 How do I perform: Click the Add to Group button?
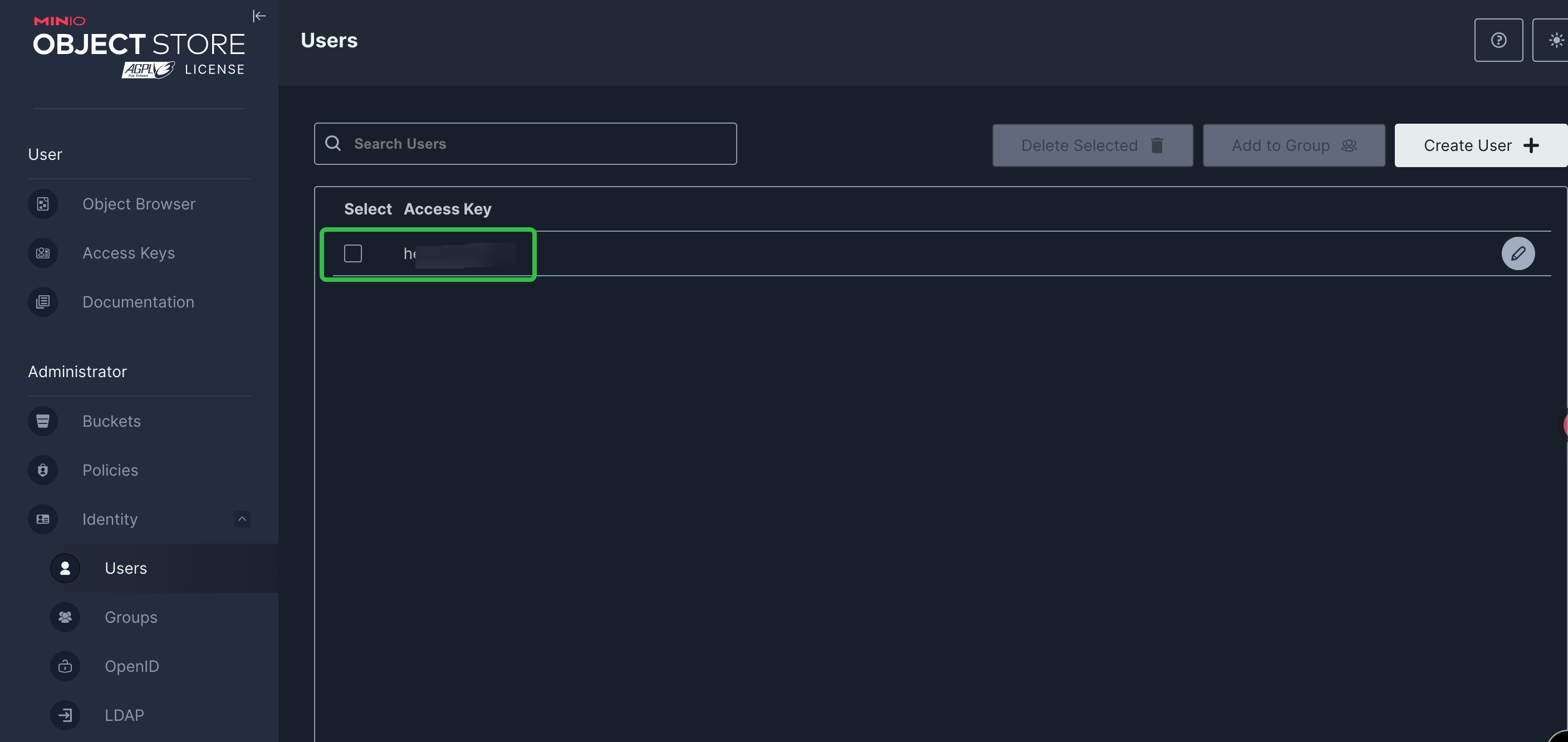pos(1293,145)
